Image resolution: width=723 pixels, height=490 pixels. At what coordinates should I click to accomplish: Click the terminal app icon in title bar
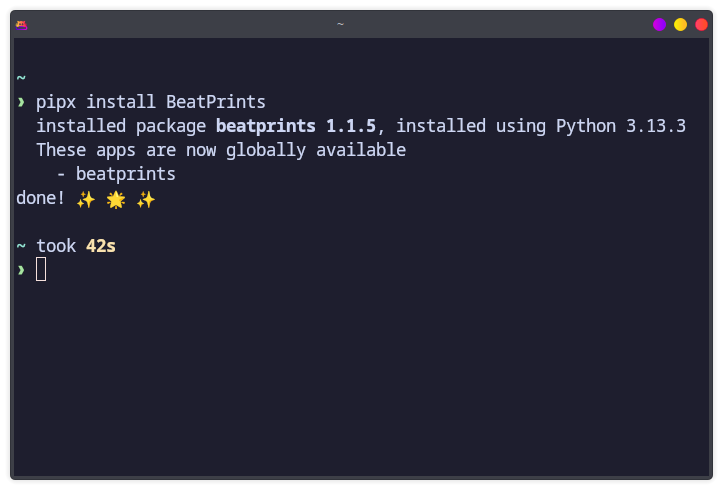tap(21, 25)
